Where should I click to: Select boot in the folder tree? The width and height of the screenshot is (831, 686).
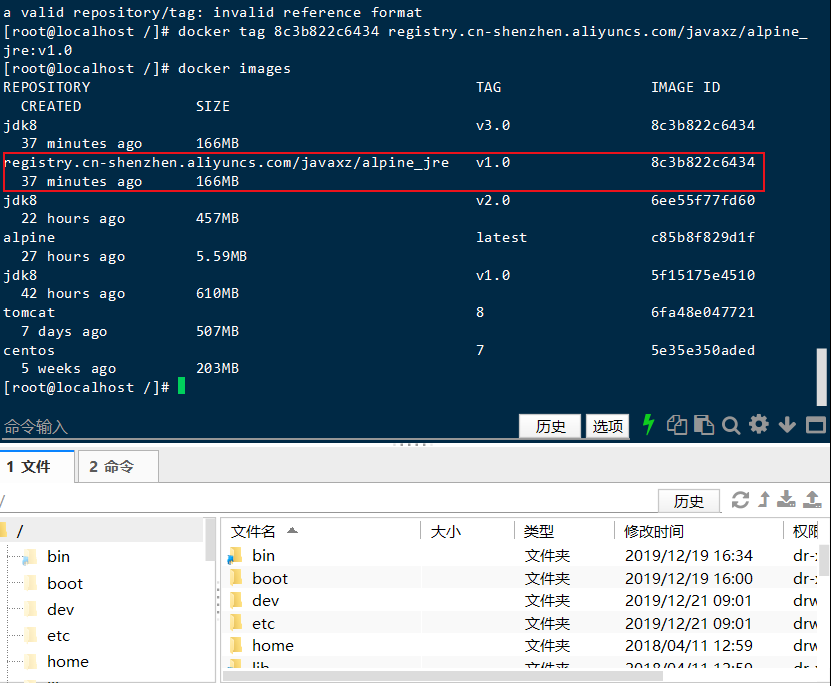[65, 583]
